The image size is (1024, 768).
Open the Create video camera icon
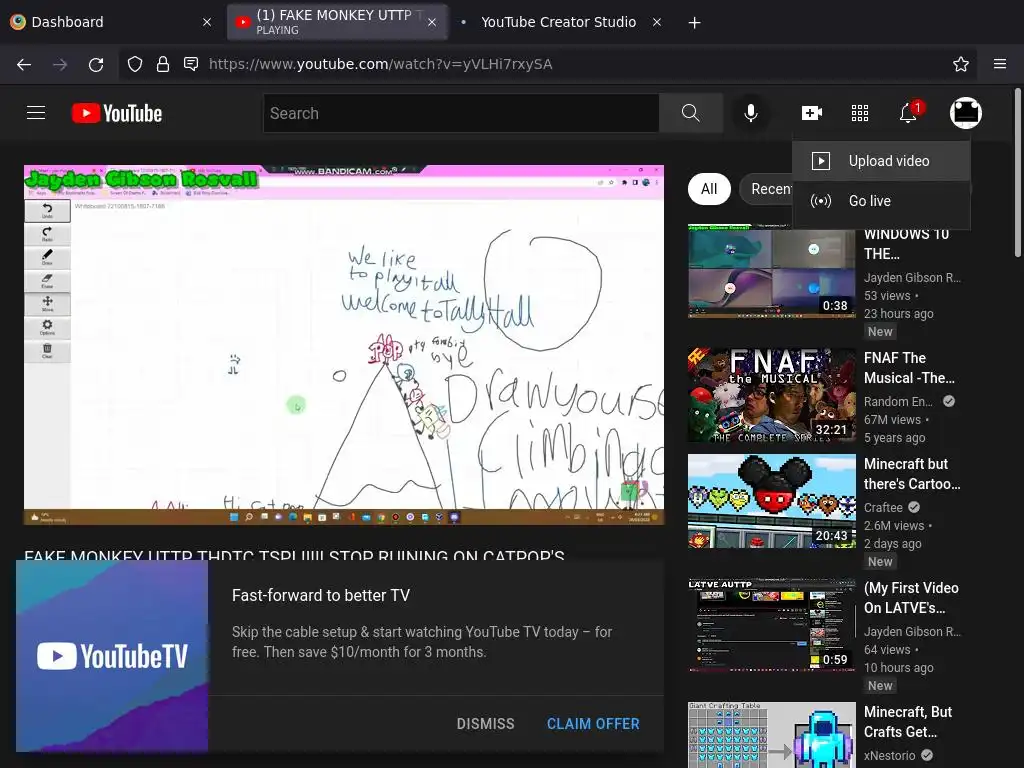pos(812,113)
